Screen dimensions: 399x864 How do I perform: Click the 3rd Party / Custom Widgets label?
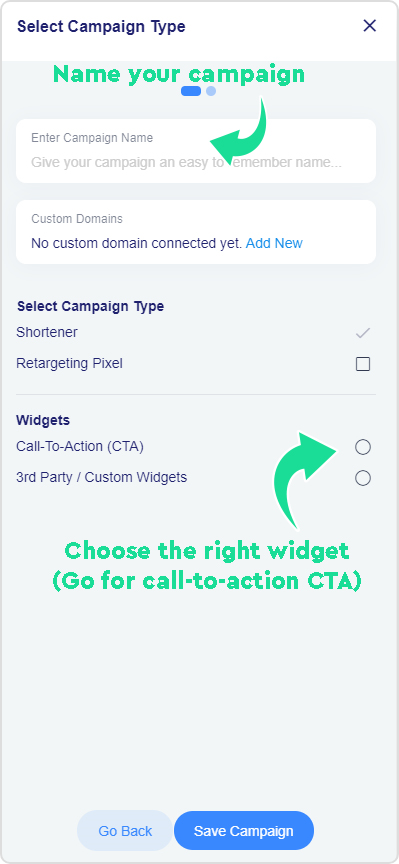101,477
